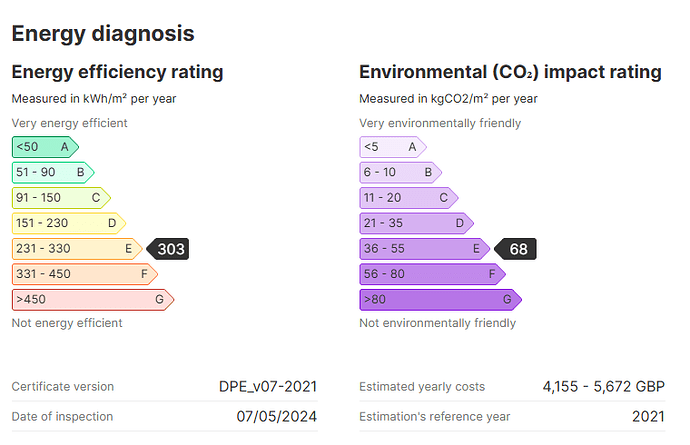Click the 231 - 330 E energy band
Image resolution: width=690 pixels, height=445 pixels.
click(x=77, y=249)
